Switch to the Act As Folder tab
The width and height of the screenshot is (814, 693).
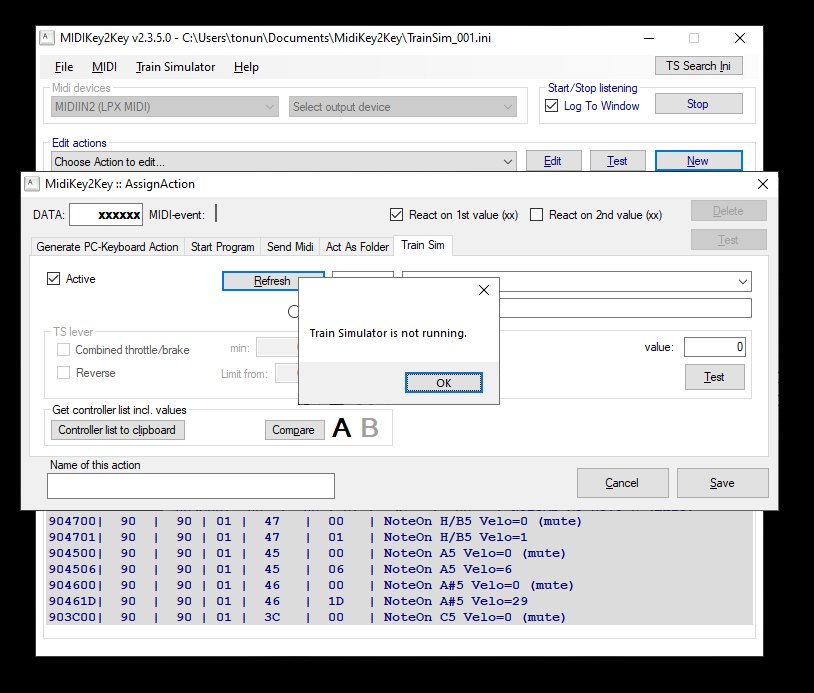tap(357, 247)
